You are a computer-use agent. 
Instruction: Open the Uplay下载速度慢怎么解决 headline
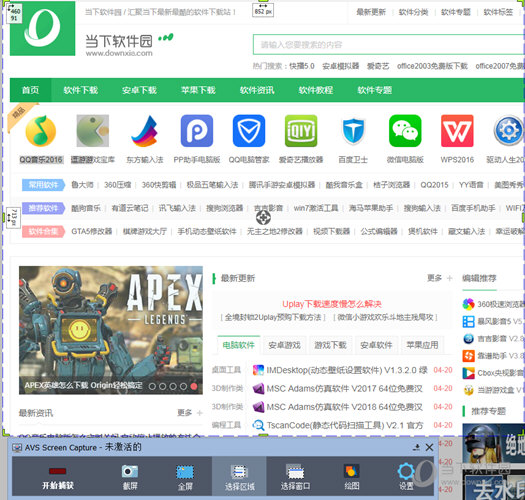[332, 304]
